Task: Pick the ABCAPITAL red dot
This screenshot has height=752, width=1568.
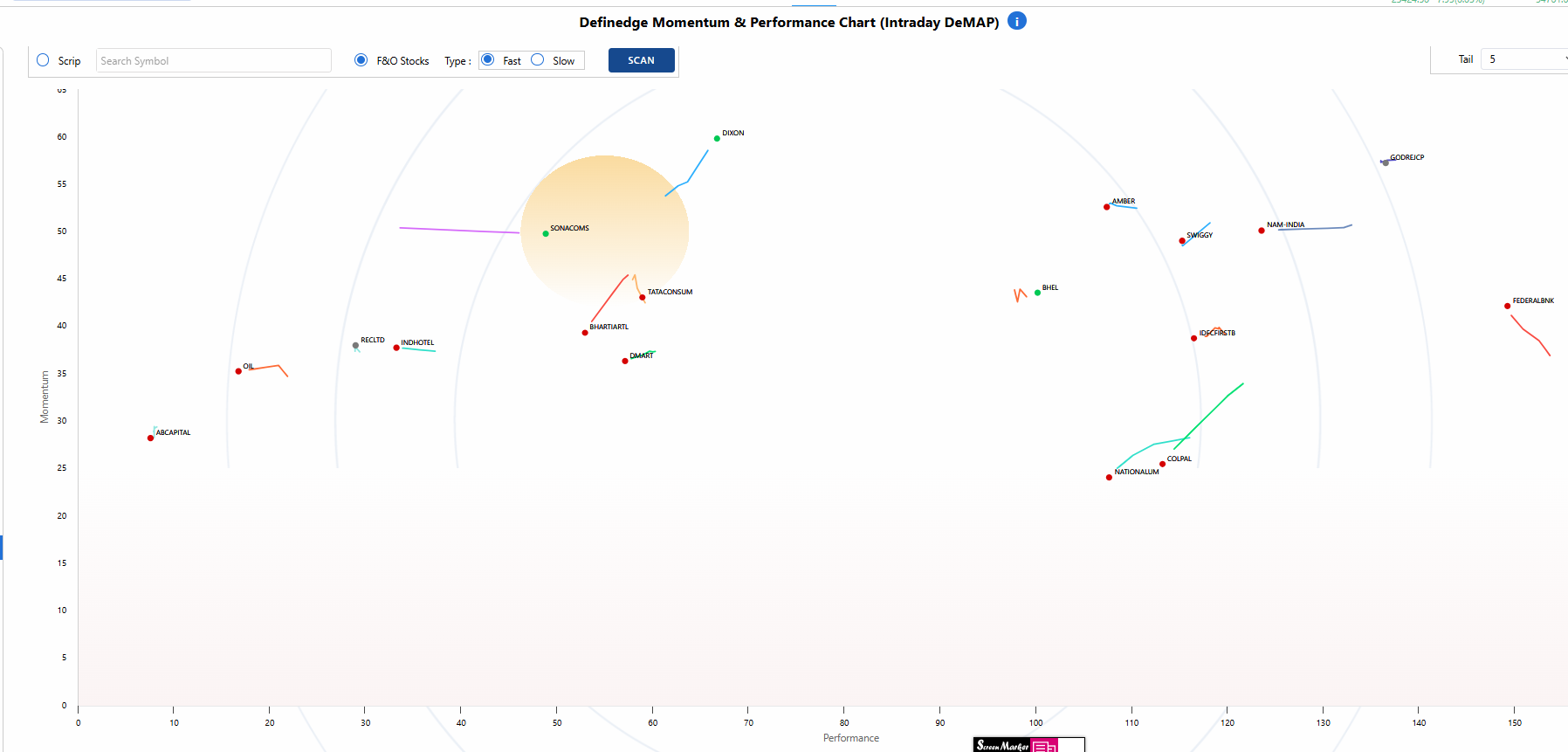Action: (x=150, y=438)
